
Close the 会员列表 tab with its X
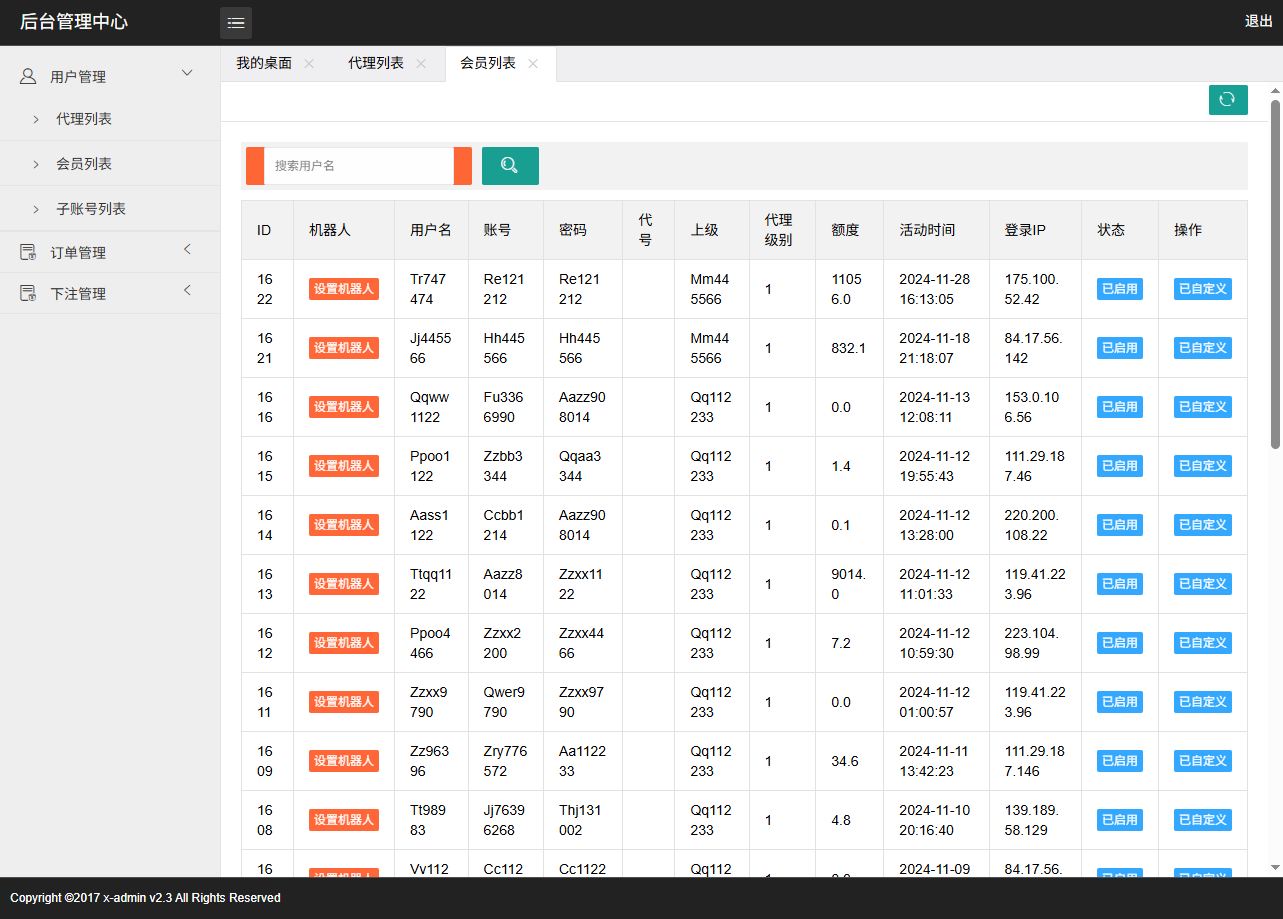pos(533,63)
